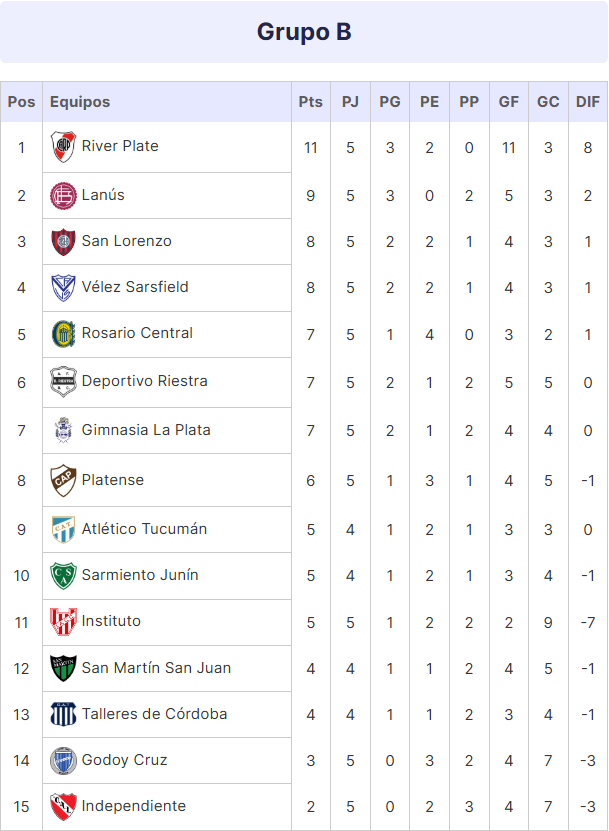Open the Rosario Central badge
609x831 pixels.
[63, 334]
